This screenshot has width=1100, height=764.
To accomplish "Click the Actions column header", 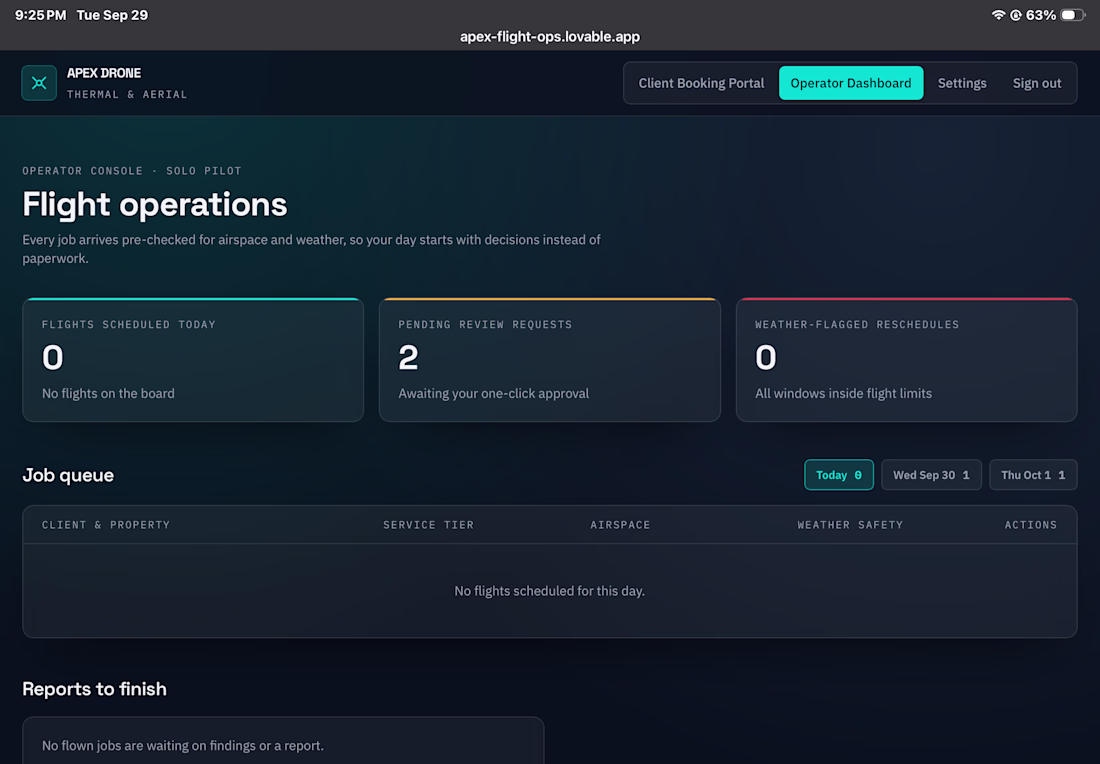I will click(x=1031, y=525).
